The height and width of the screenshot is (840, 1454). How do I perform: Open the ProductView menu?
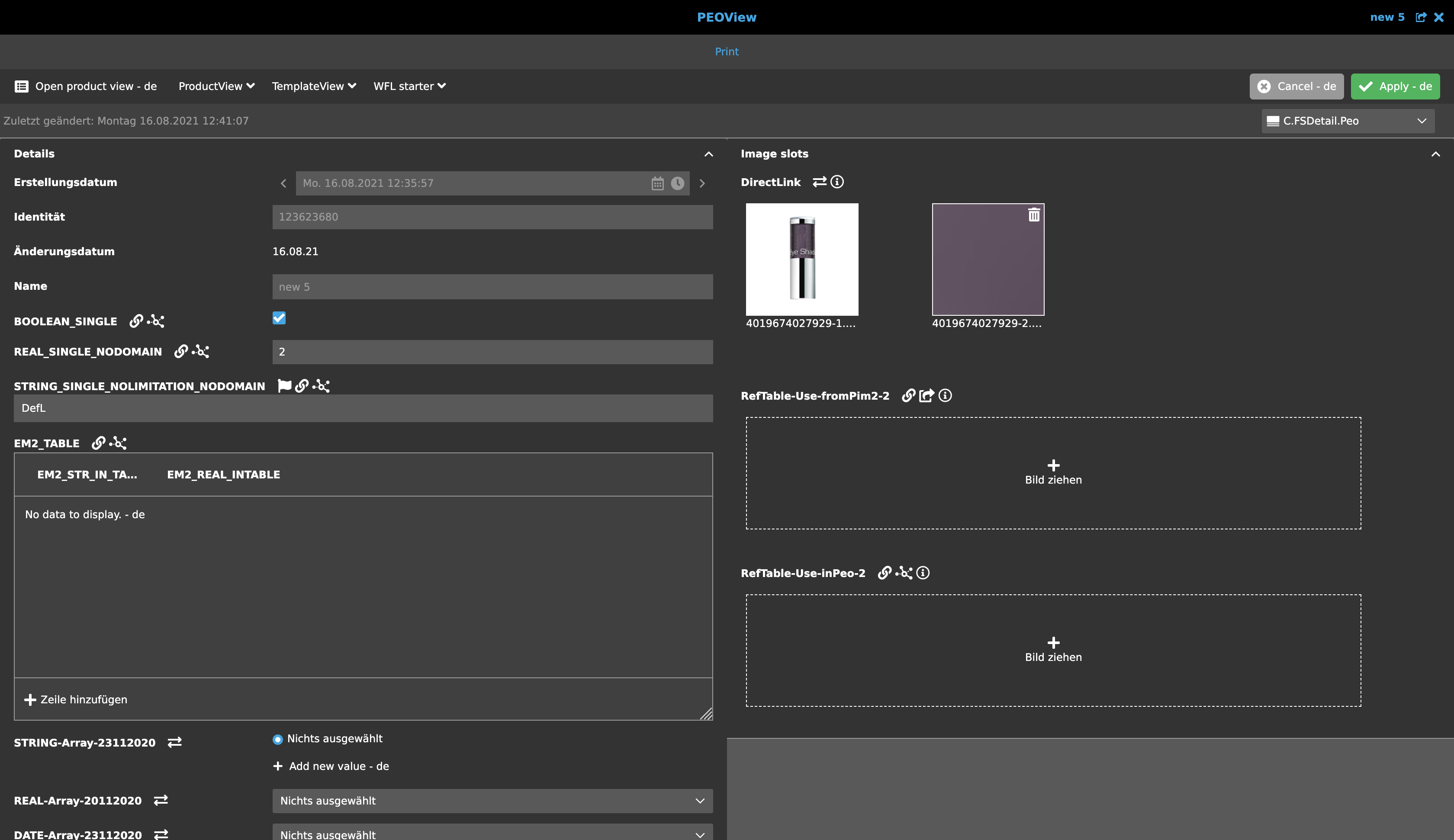[216, 87]
